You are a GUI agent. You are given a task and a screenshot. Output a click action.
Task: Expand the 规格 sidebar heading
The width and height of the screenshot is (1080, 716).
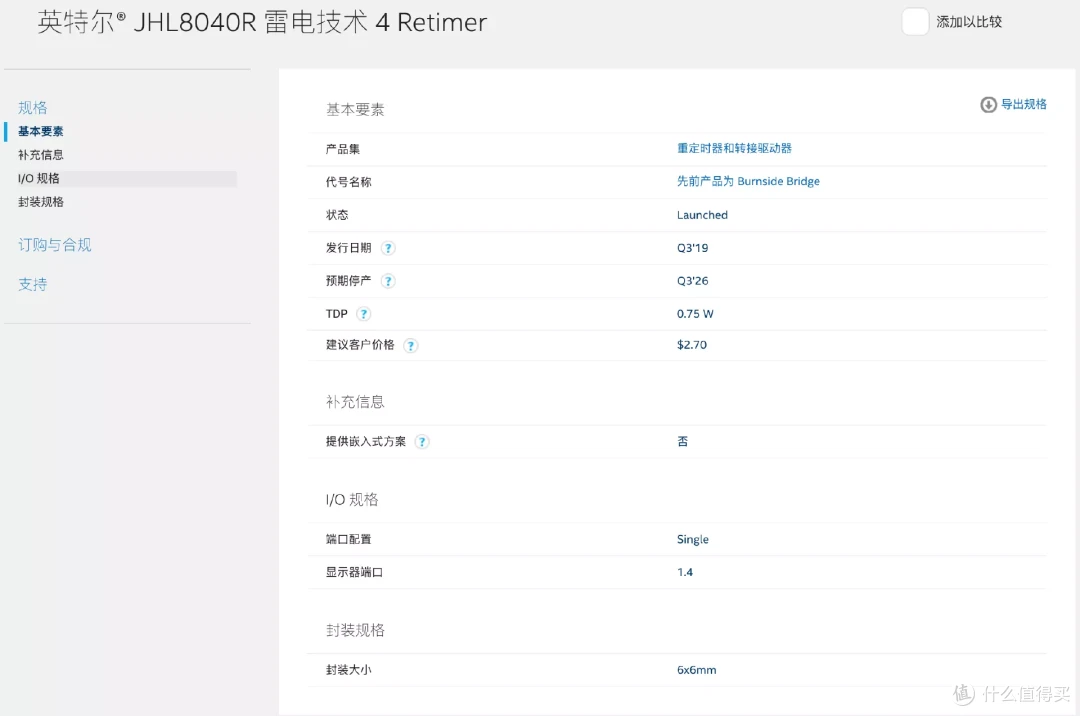click(x=33, y=108)
